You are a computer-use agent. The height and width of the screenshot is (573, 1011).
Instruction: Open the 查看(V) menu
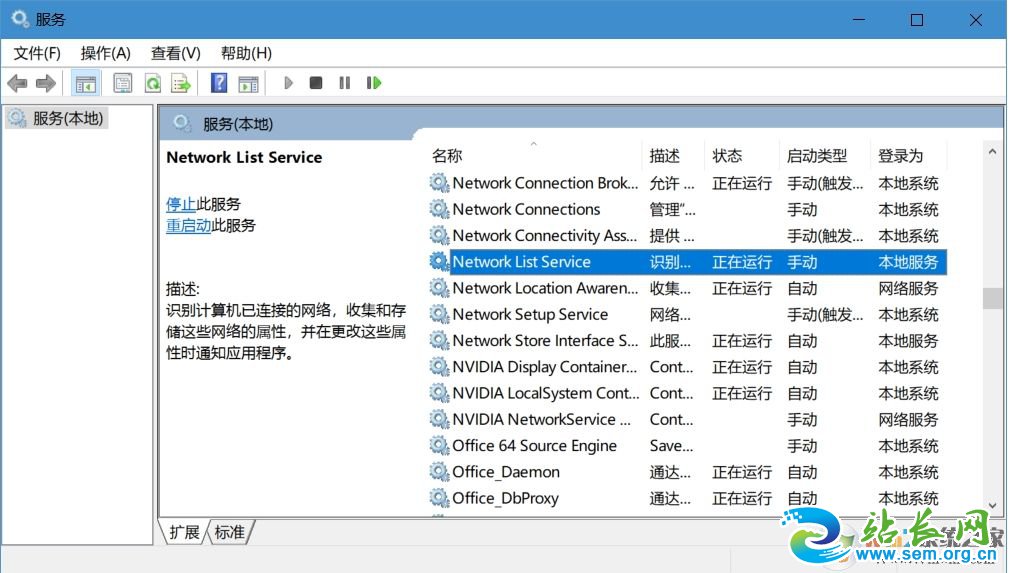click(175, 53)
